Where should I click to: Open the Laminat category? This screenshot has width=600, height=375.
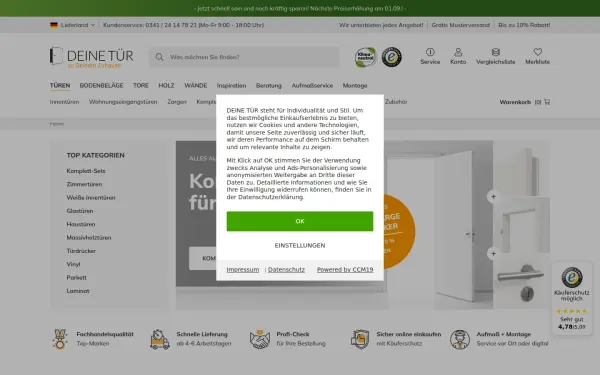pyautogui.click(x=78, y=291)
